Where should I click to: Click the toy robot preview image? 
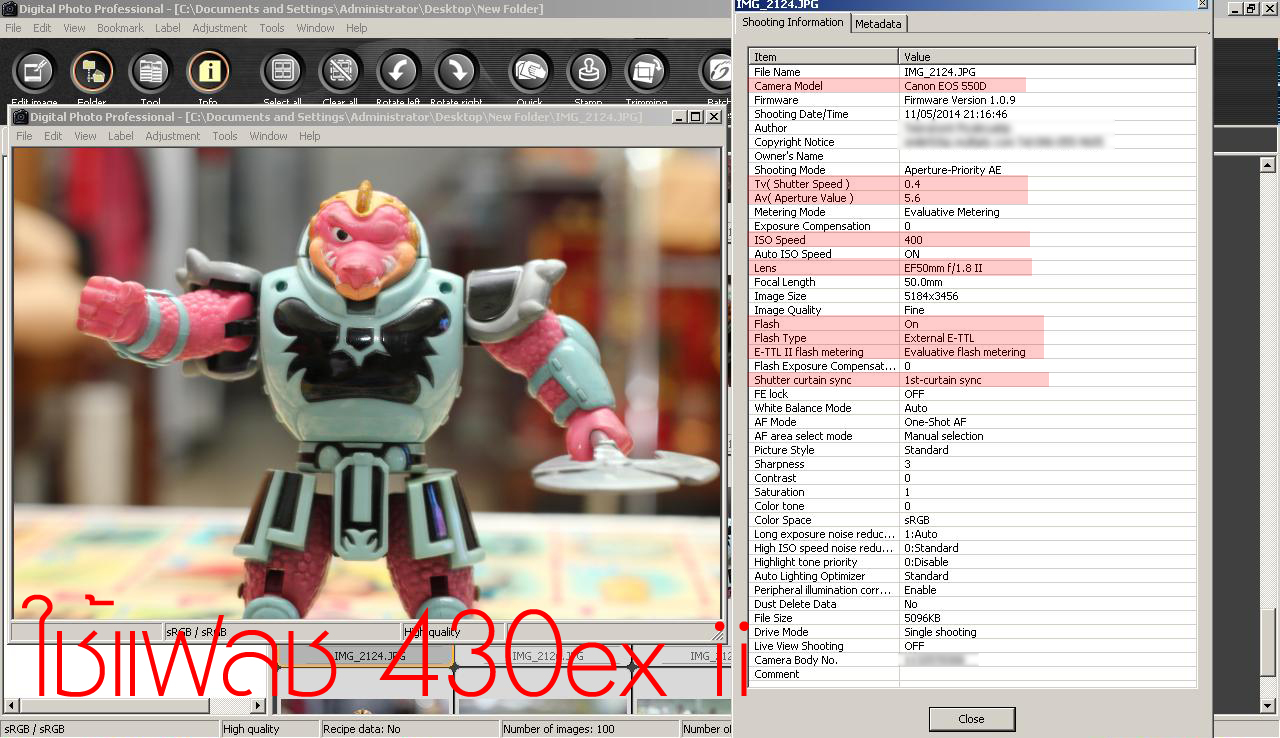(x=367, y=383)
